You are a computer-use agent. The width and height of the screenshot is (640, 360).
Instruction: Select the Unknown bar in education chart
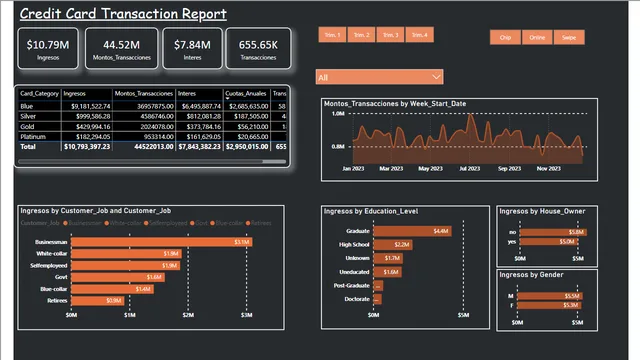(388, 258)
